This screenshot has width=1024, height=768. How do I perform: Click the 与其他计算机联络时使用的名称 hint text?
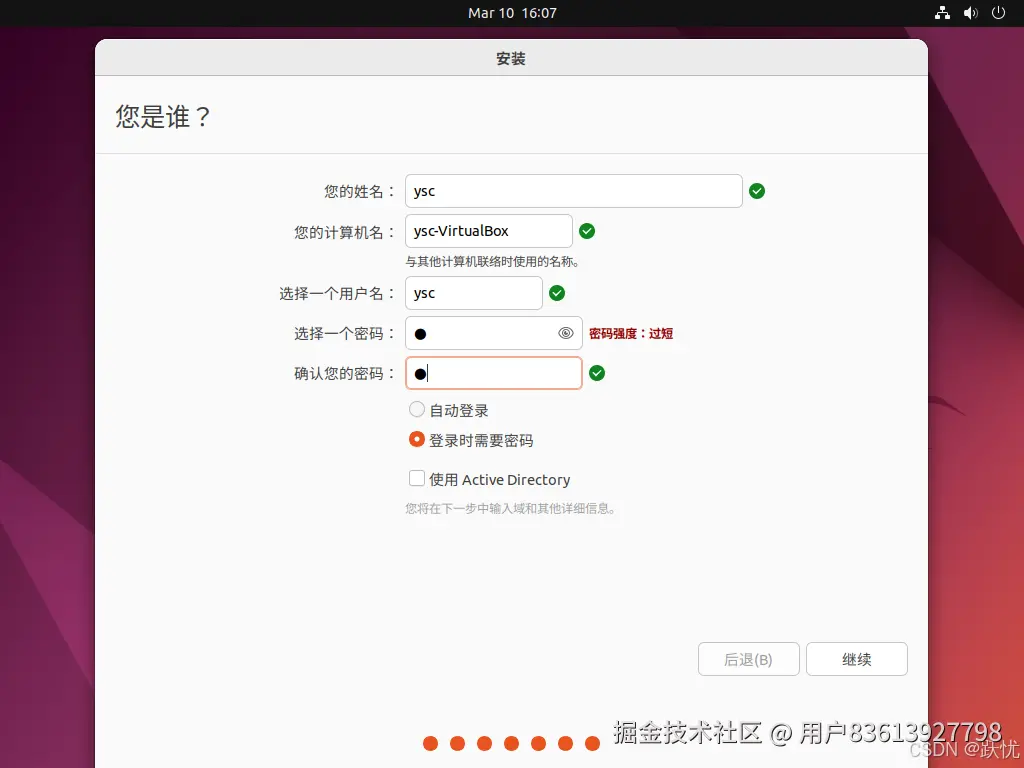point(492,261)
